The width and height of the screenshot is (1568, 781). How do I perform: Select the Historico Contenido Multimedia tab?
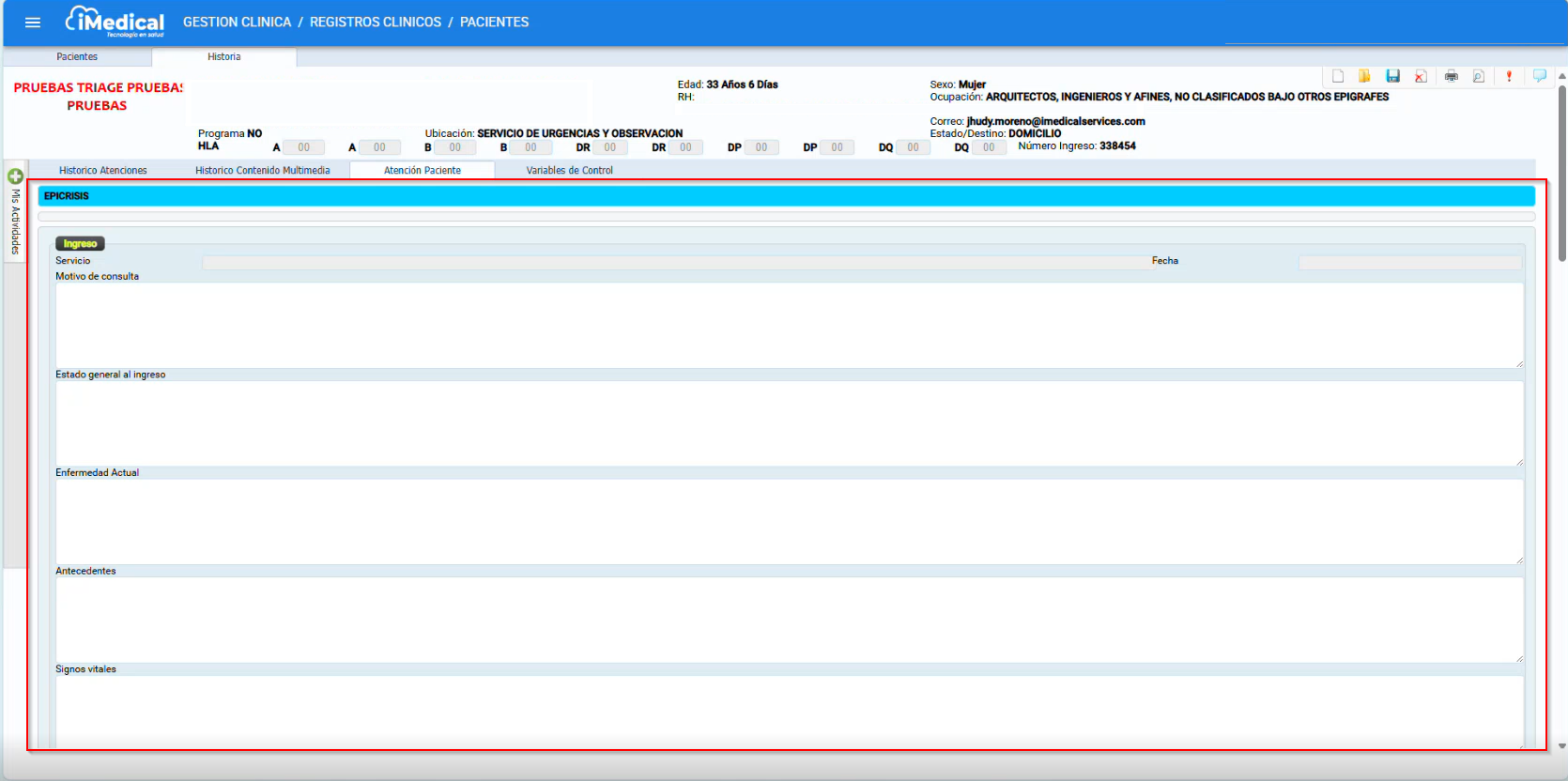click(x=262, y=171)
